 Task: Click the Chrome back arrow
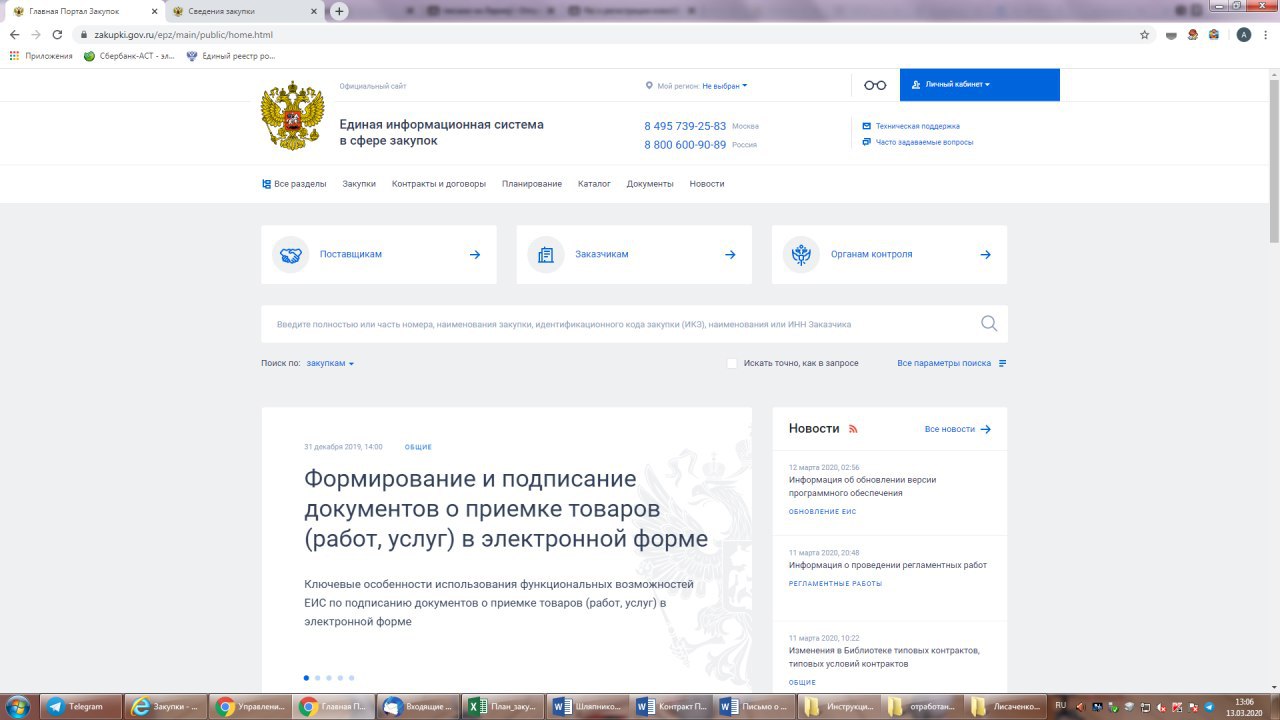click(14, 35)
